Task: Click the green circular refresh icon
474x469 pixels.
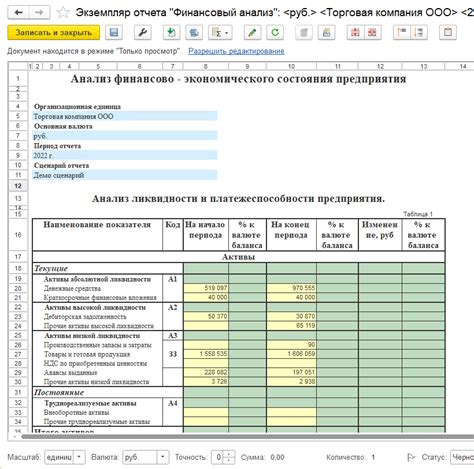Action: [x=275, y=33]
